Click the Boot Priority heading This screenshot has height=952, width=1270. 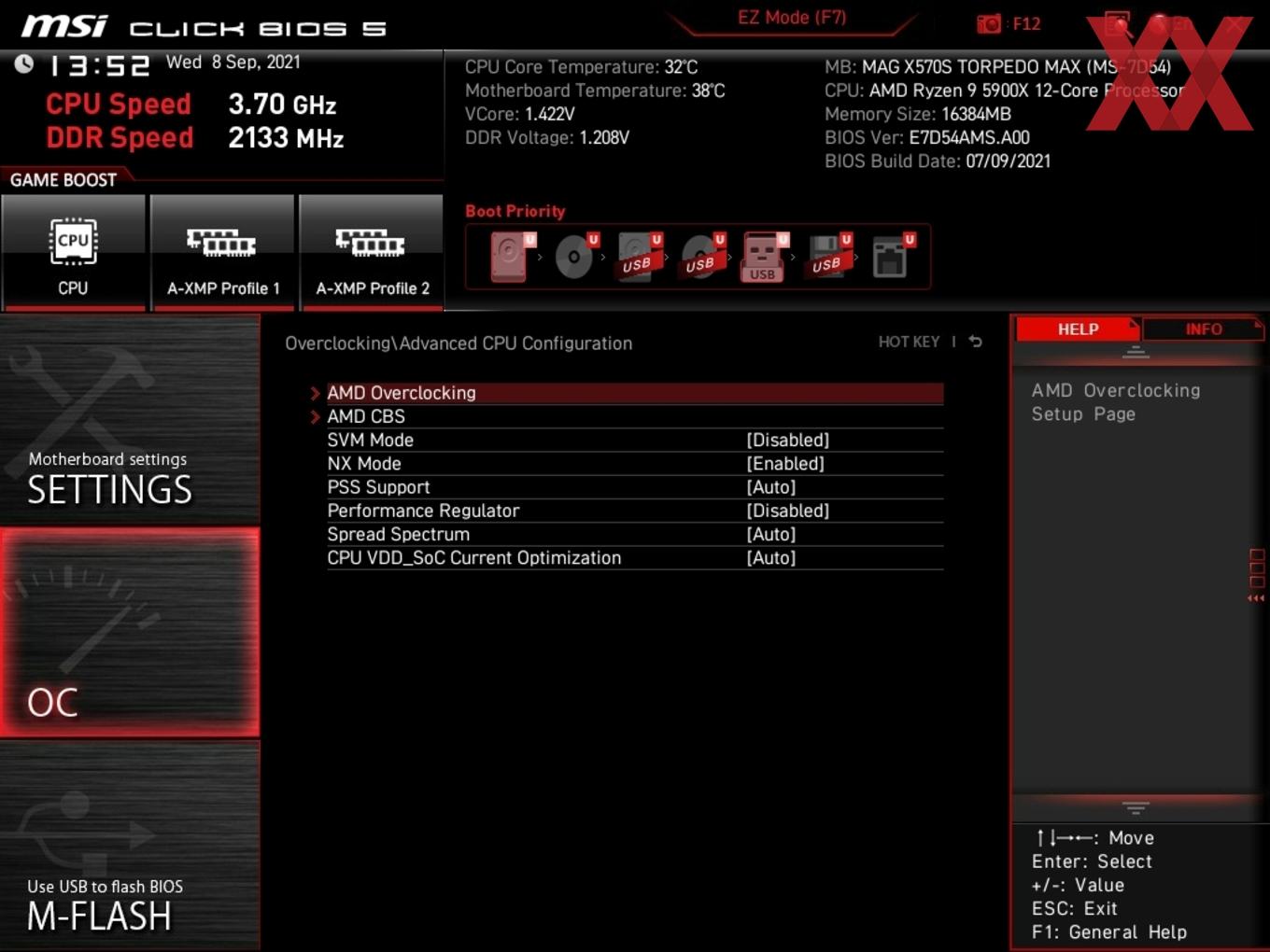tap(515, 211)
